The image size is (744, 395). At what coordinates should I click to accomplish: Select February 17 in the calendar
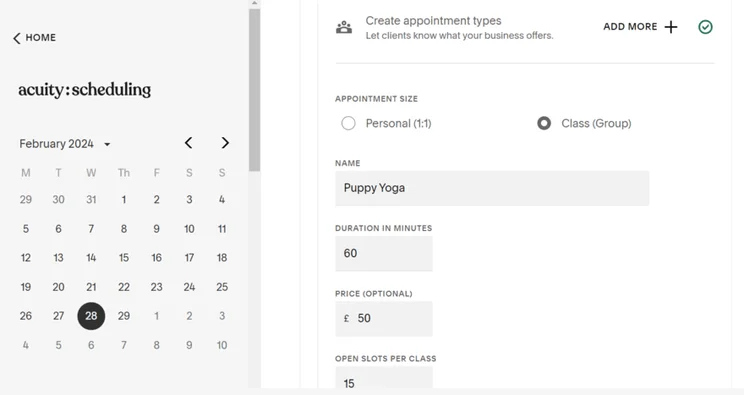(189, 258)
